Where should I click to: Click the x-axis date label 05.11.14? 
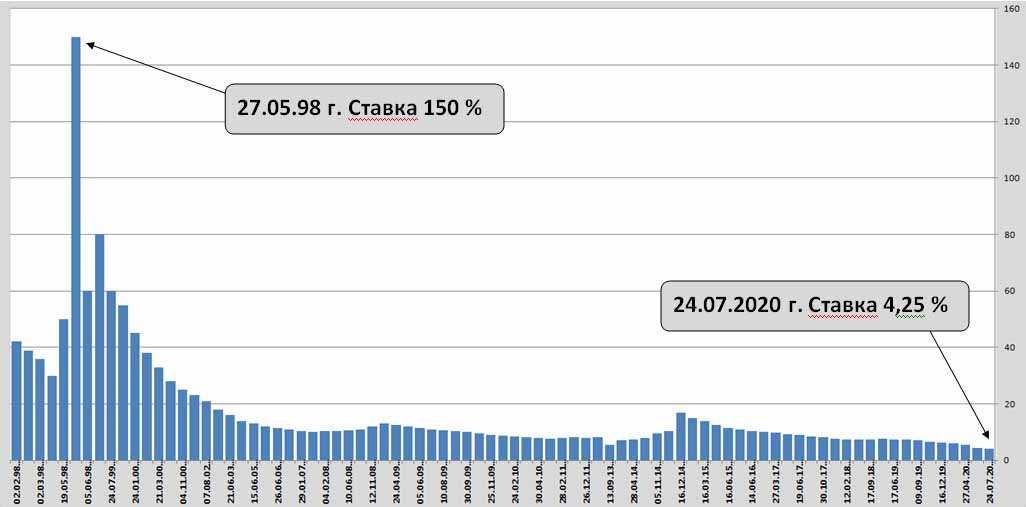click(x=657, y=483)
